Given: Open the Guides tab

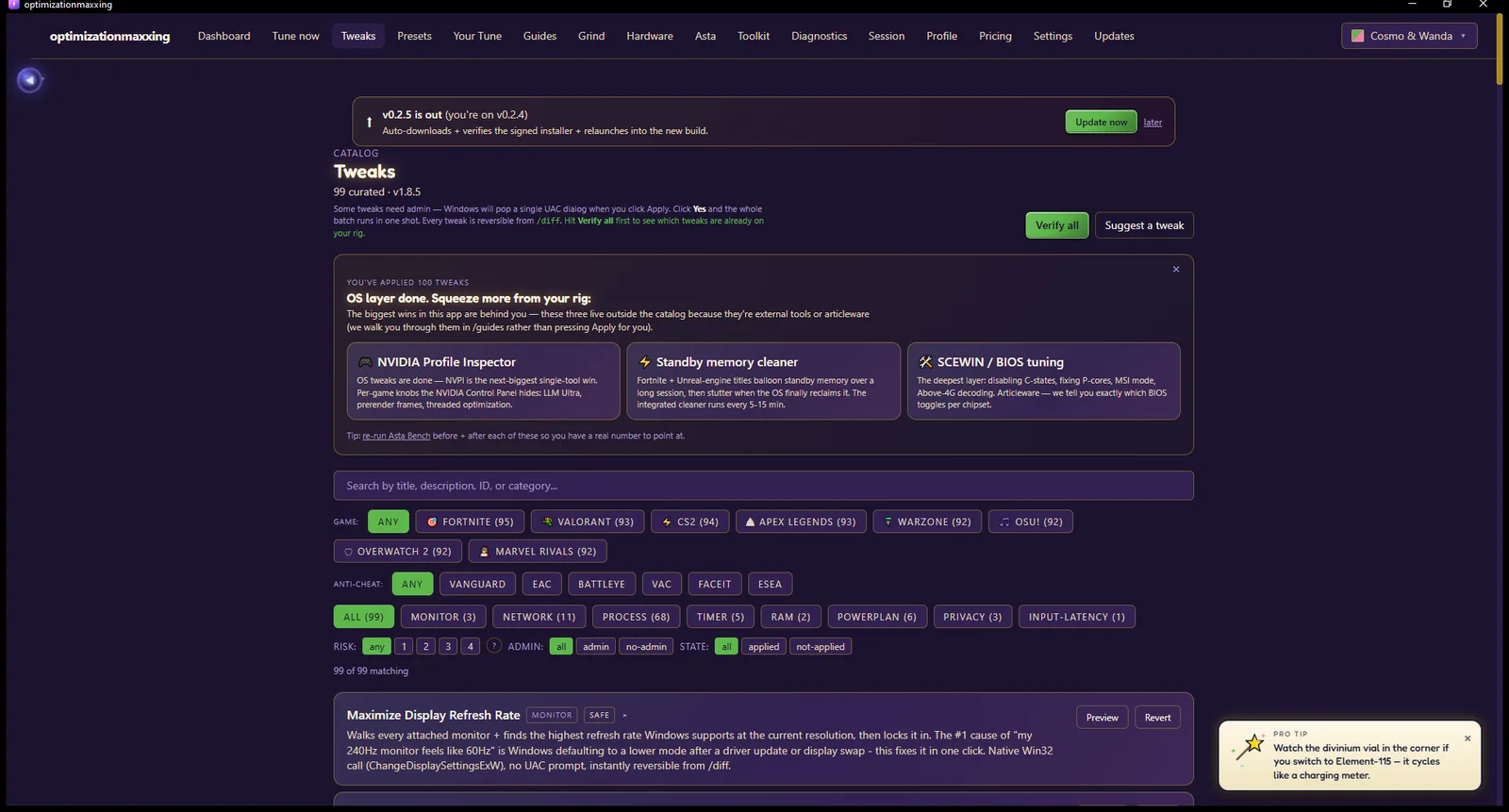Looking at the screenshot, I should click(539, 36).
